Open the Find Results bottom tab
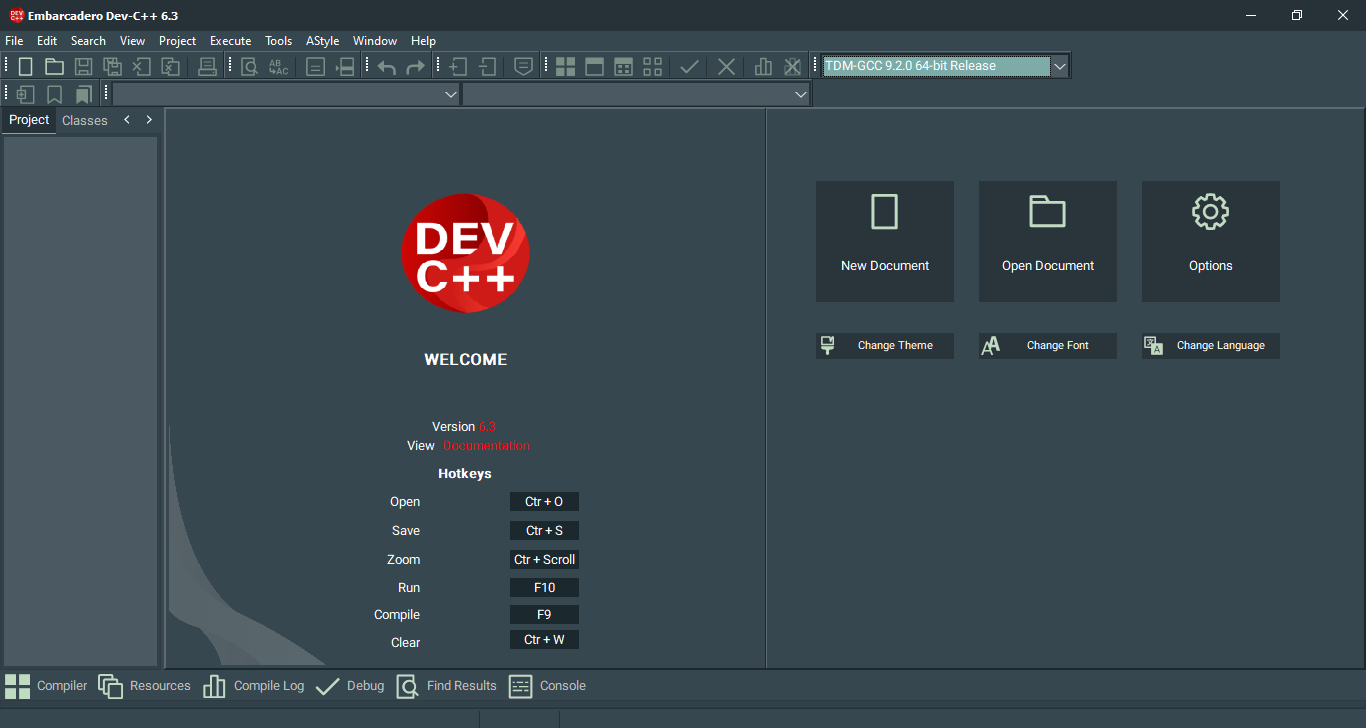Viewport: 1366px width, 728px height. click(x=446, y=686)
